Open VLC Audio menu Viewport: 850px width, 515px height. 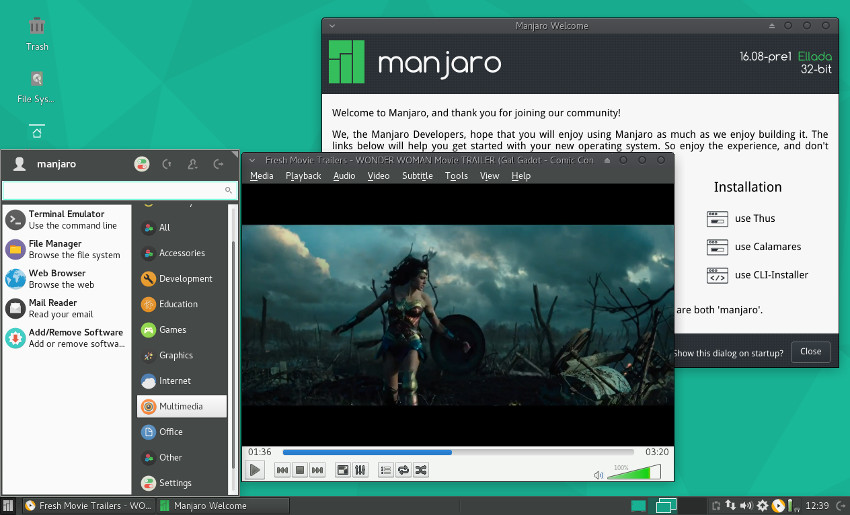click(x=344, y=176)
